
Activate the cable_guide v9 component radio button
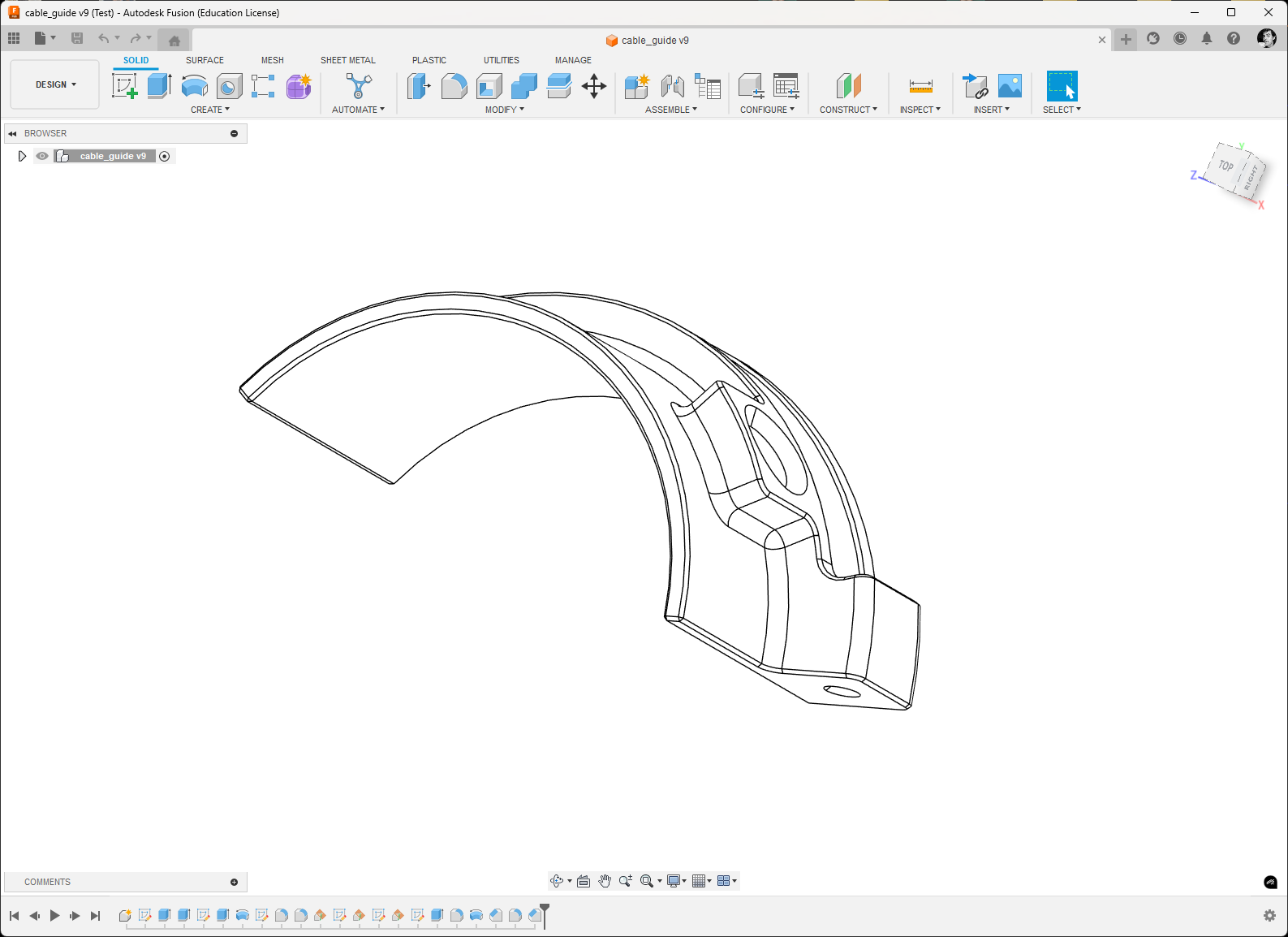pyautogui.click(x=165, y=156)
